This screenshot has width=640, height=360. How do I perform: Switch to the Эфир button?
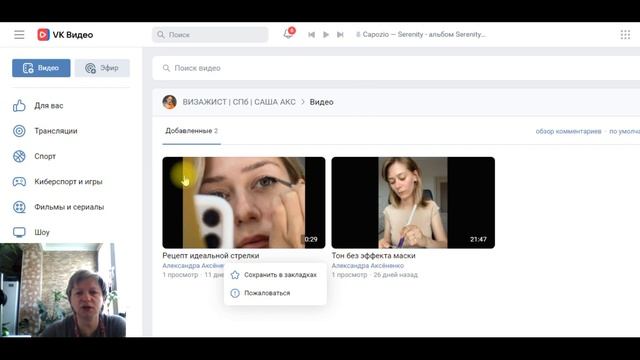pos(102,68)
